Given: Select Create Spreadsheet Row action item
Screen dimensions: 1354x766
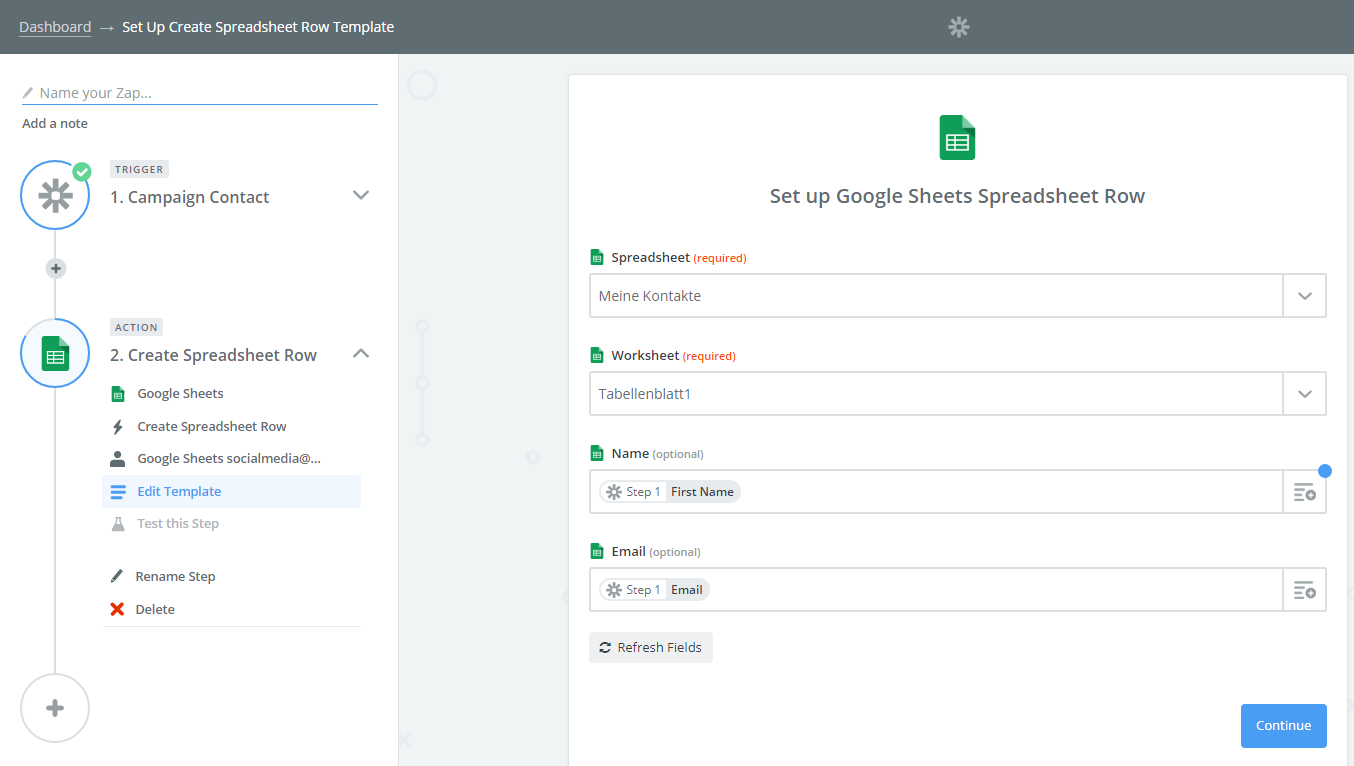Looking at the screenshot, I should coord(211,426).
